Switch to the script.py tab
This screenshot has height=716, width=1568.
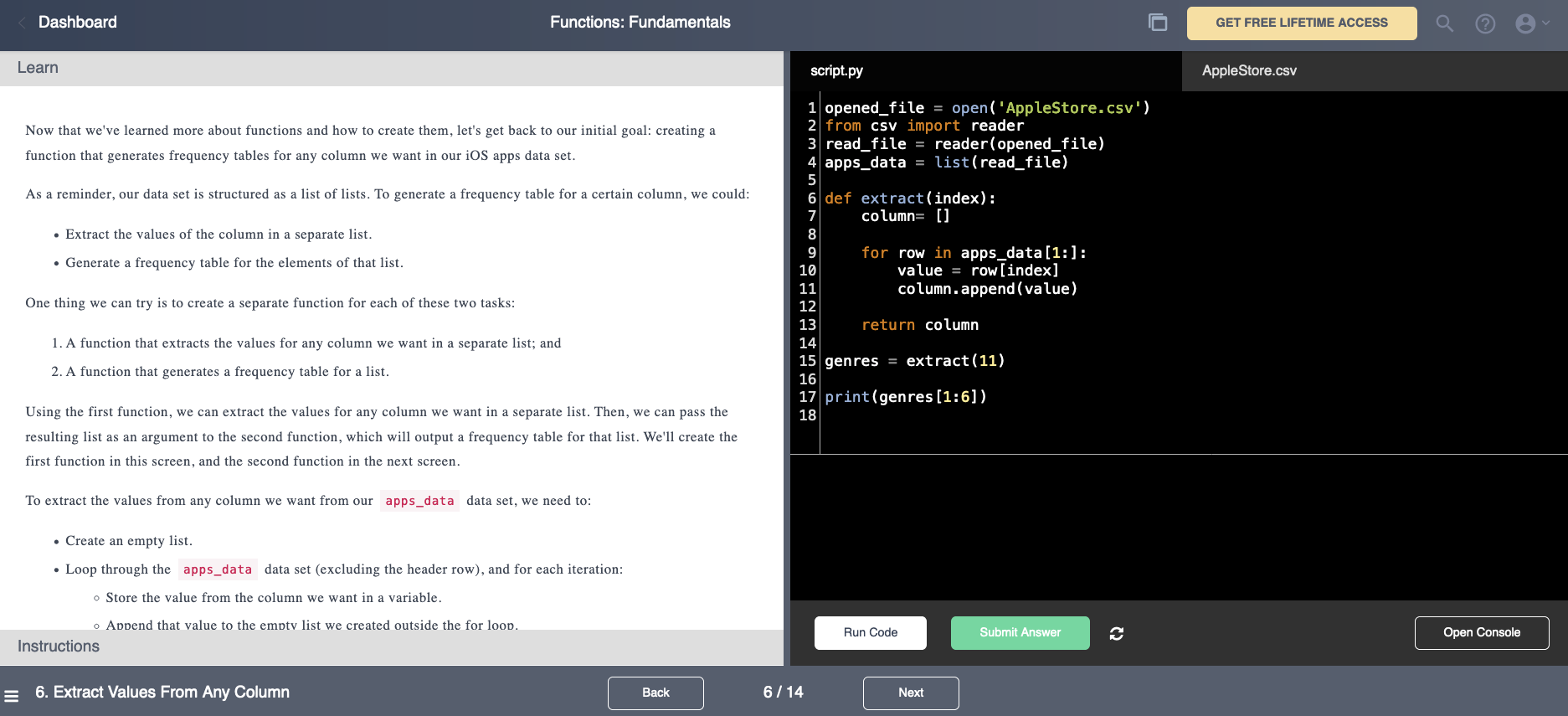(836, 71)
